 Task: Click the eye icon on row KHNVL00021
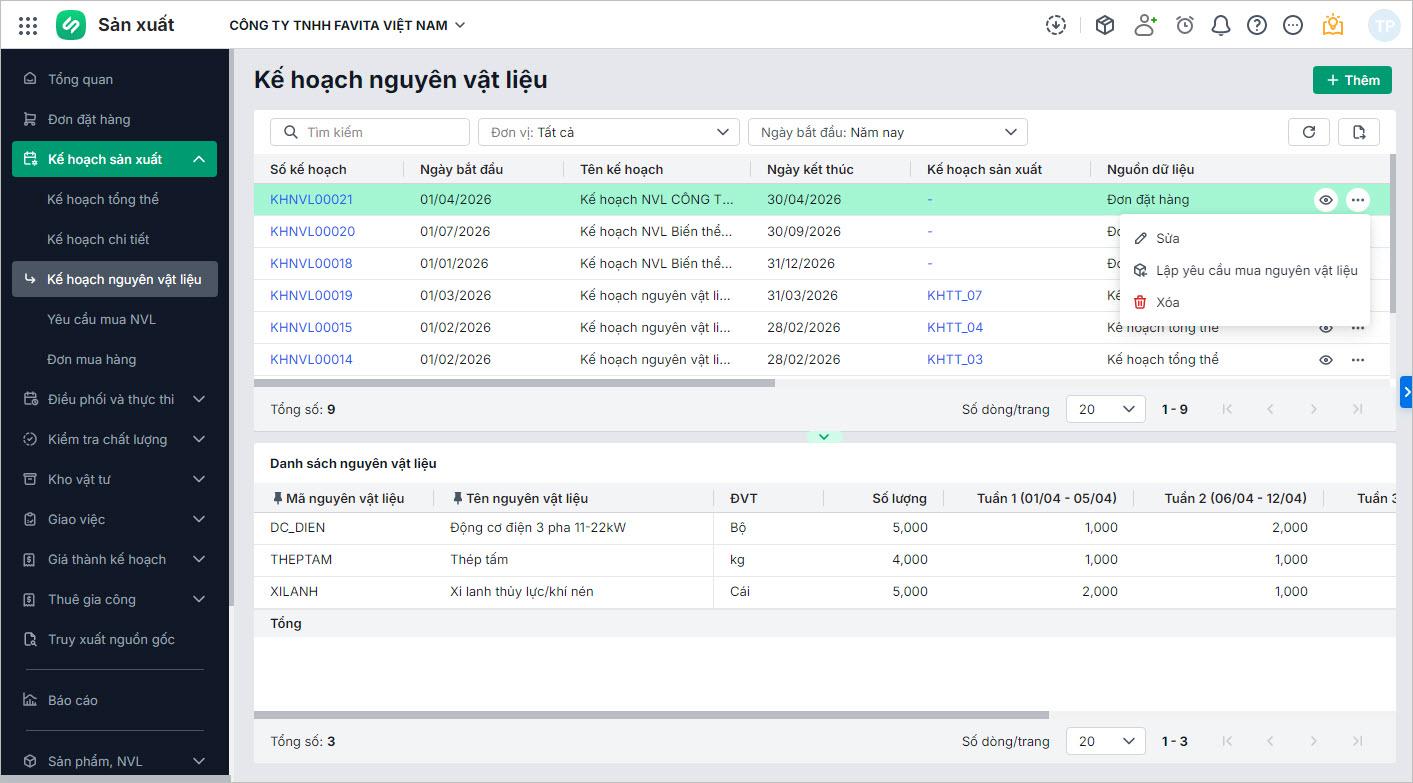click(x=1326, y=200)
